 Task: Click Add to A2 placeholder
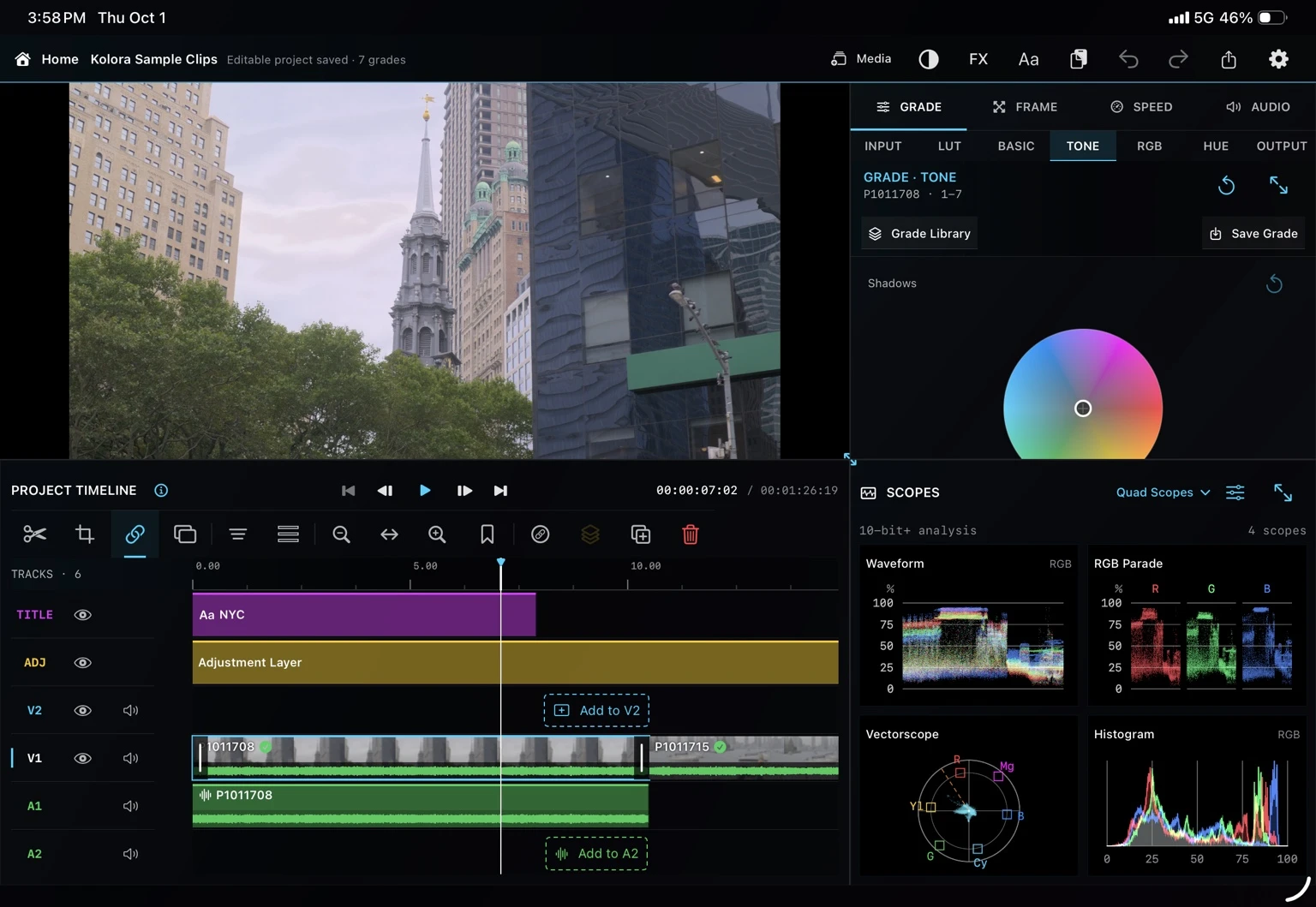tap(596, 854)
